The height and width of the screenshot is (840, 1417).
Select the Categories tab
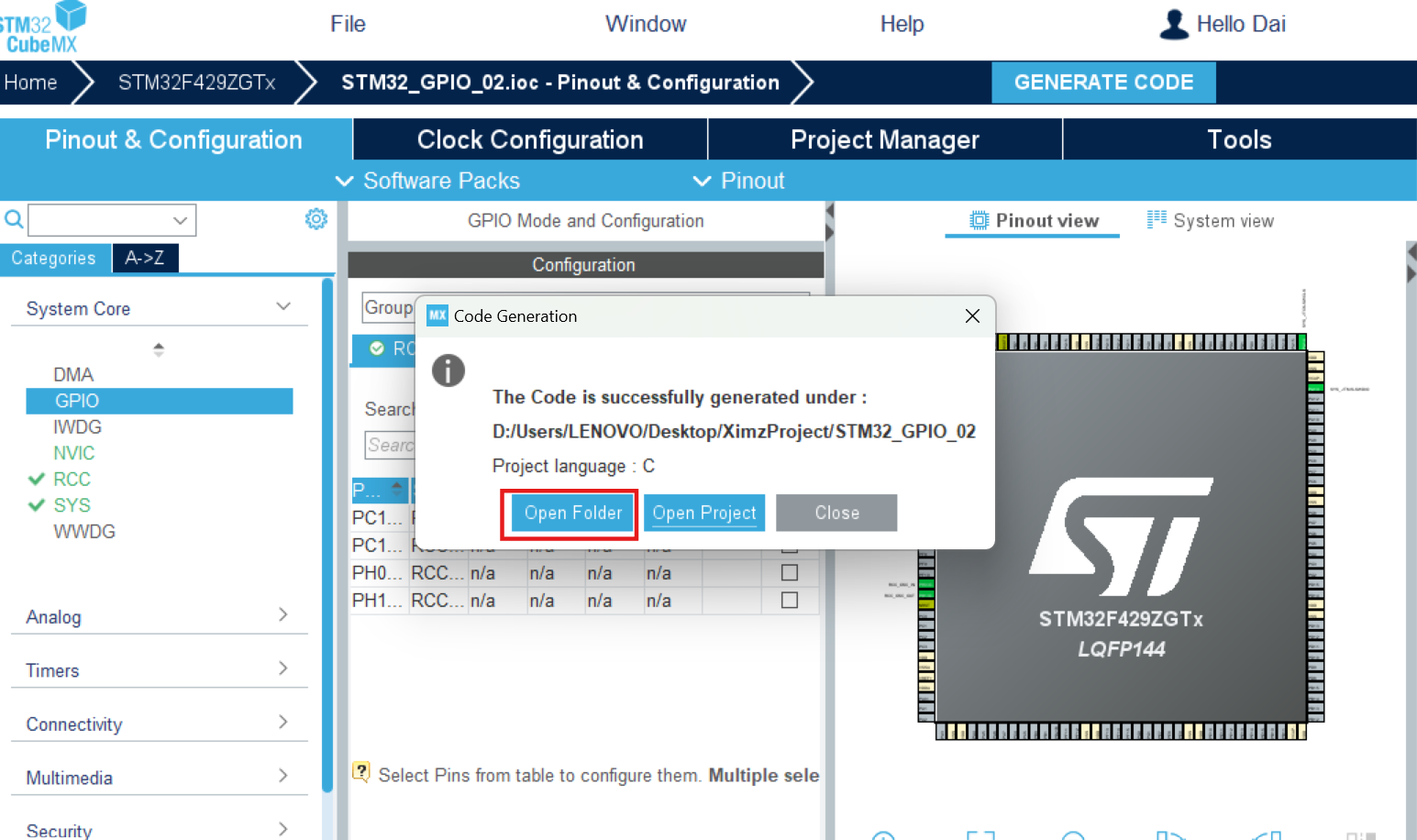[54, 258]
